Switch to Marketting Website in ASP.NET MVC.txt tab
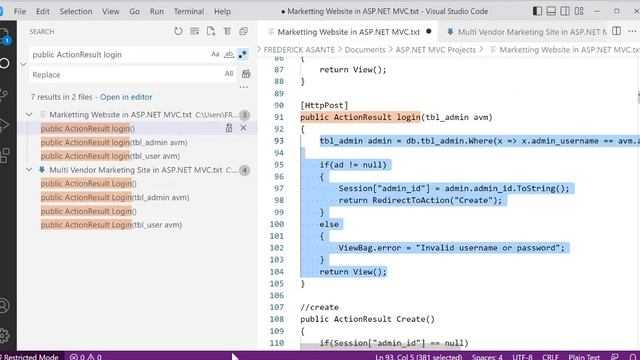The height and width of the screenshot is (360, 640). pyautogui.click(x=348, y=32)
